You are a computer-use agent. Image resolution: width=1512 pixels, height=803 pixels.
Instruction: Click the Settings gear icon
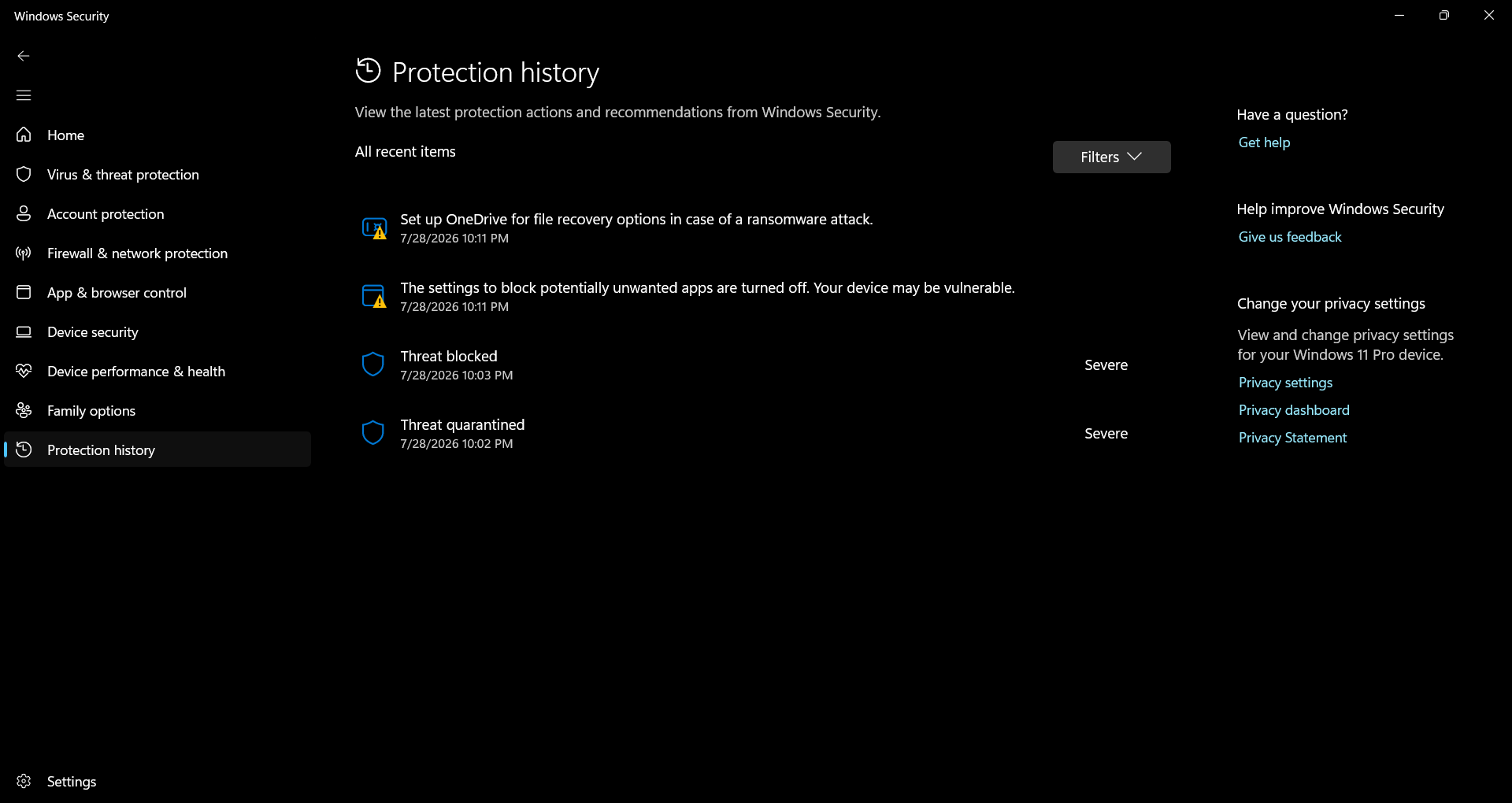[x=24, y=781]
